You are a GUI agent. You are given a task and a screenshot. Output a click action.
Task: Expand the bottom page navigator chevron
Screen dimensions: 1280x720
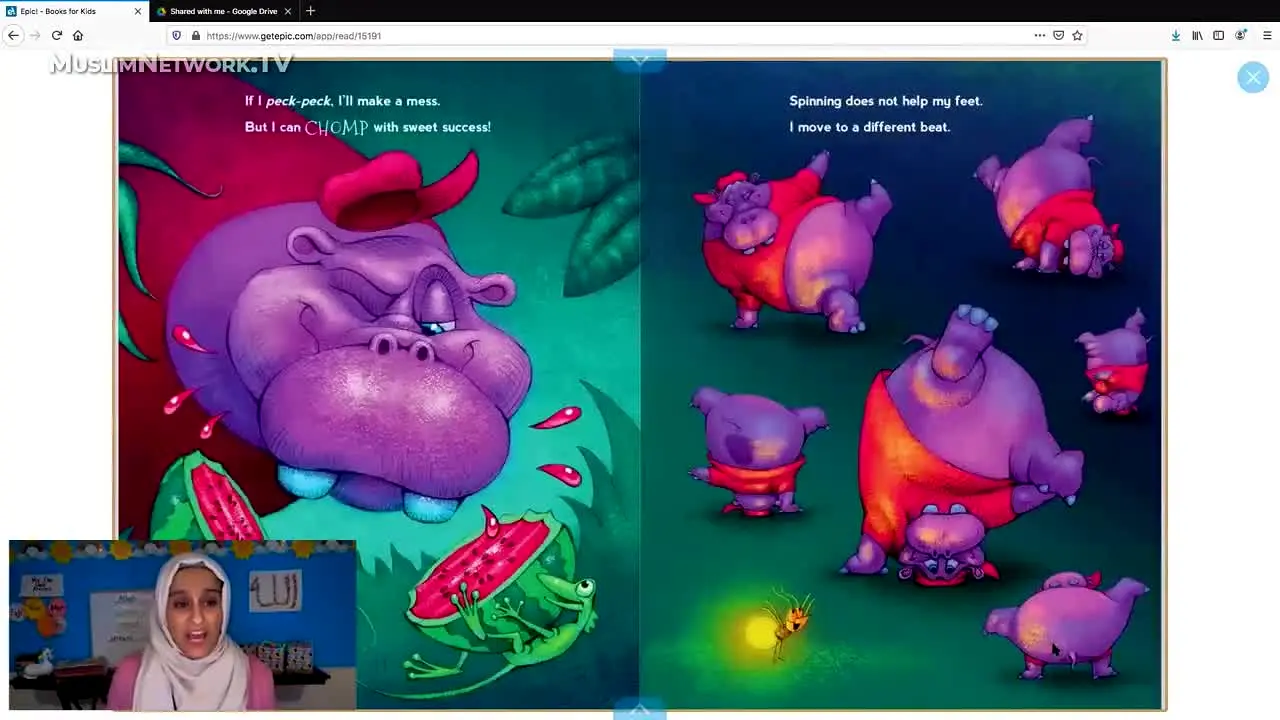click(640, 710)
